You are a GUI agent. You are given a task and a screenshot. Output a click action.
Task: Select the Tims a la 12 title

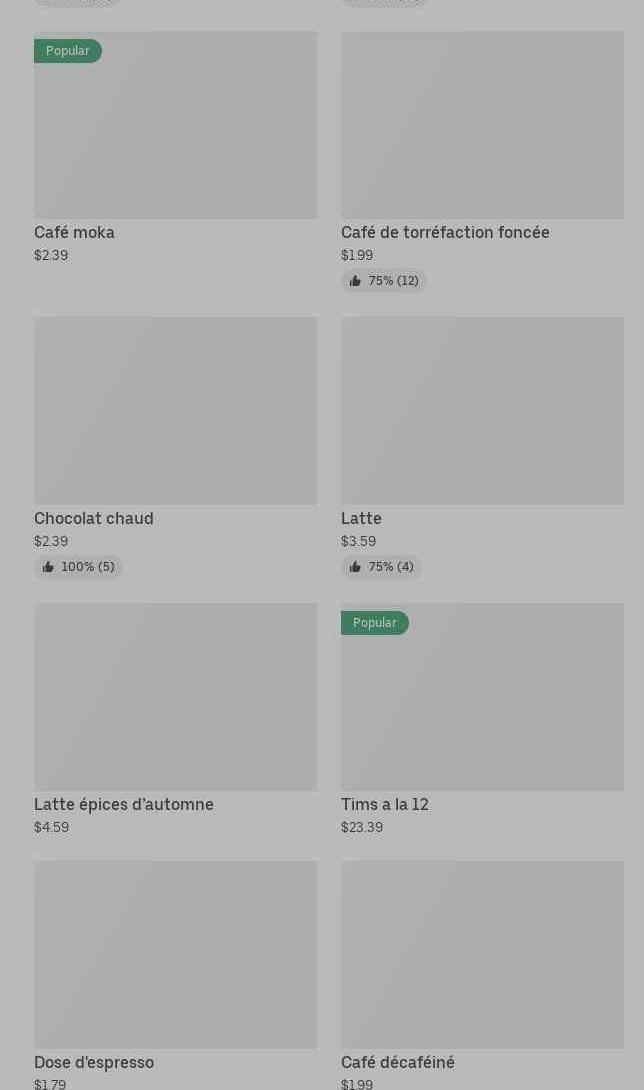pos(385,804)
